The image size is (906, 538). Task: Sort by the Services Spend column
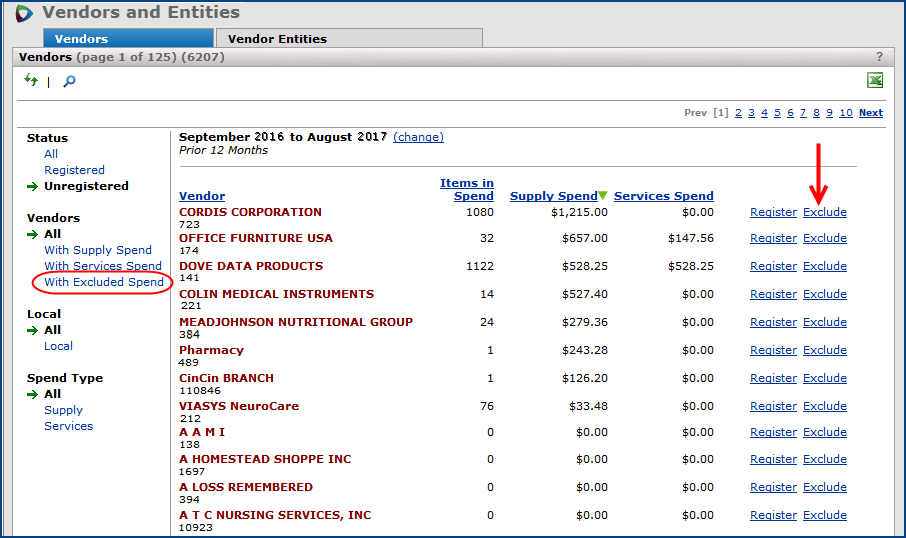click(663, 196)
